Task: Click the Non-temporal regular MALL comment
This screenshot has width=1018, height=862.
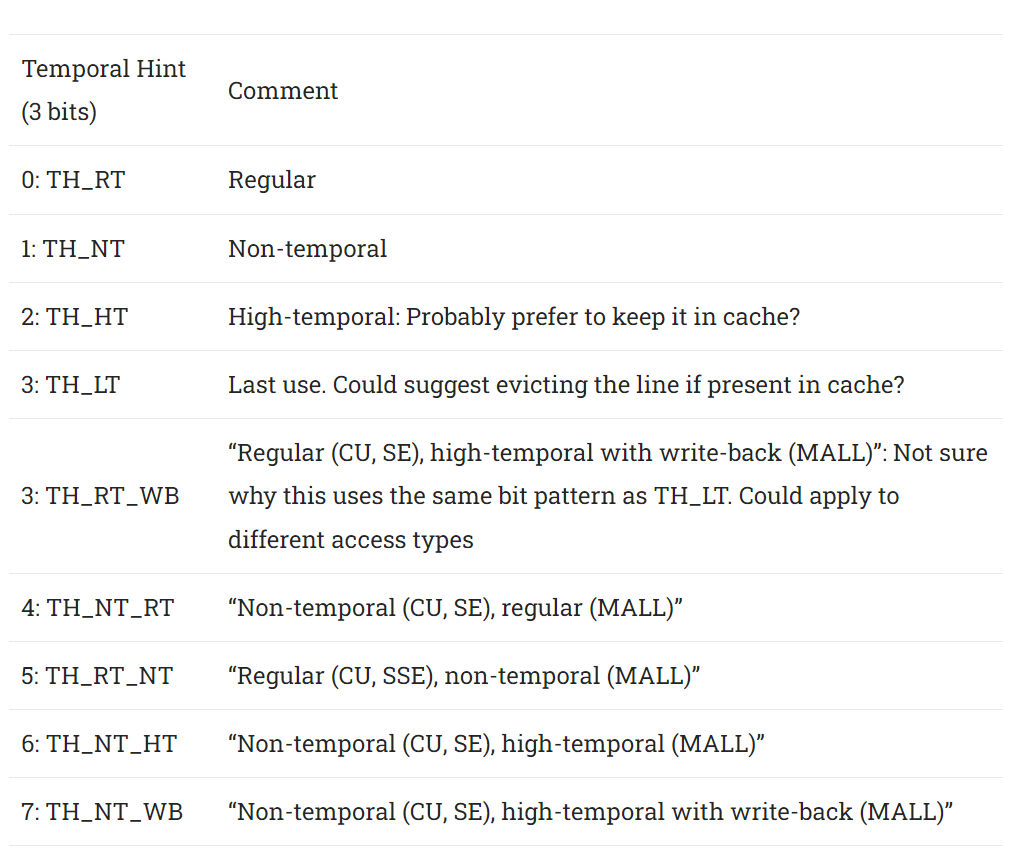Action: (455, 608)
